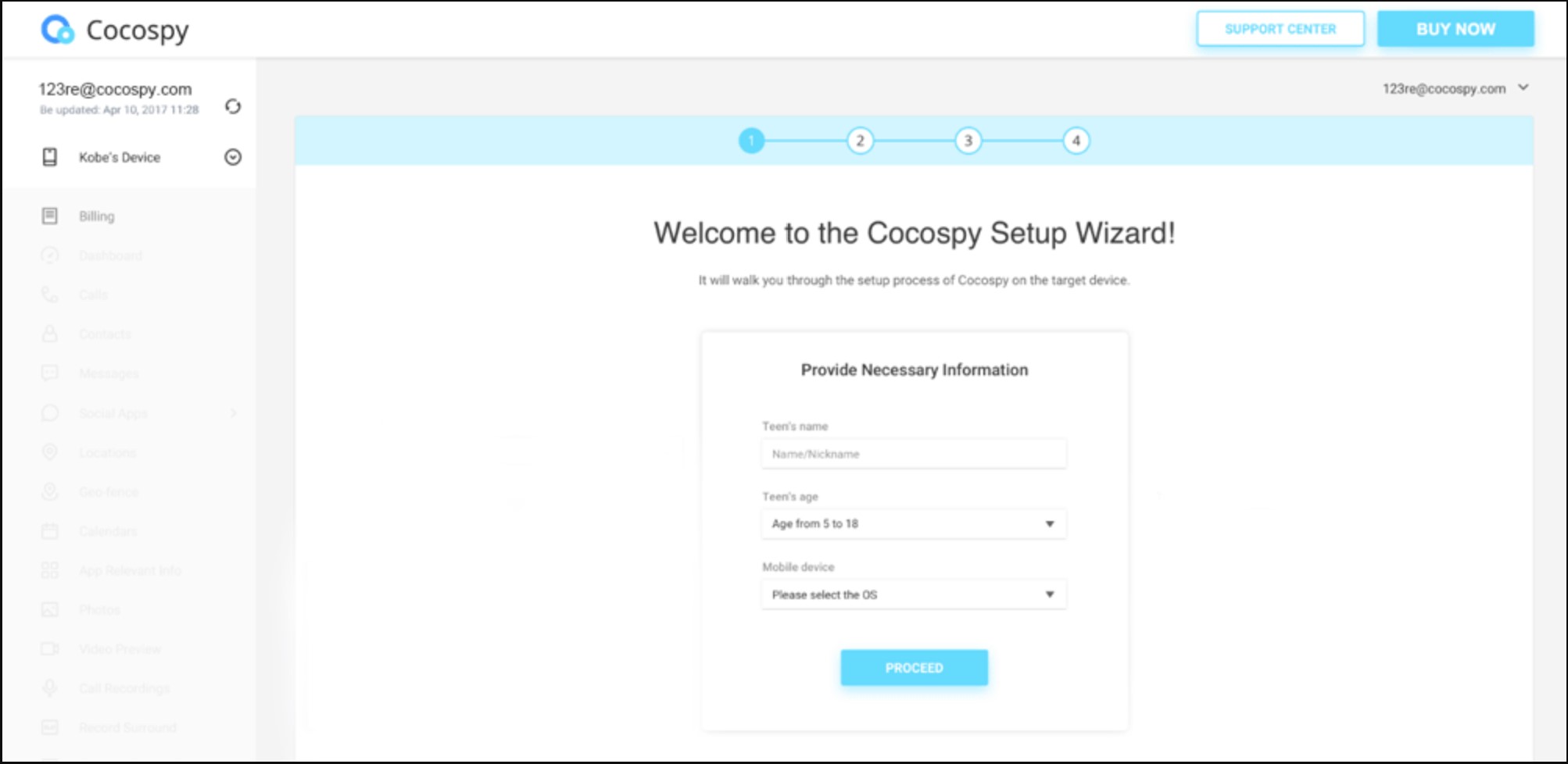1568x764 pixels.
Task: Select wizard step 1 circle
Action: (751, 141)
